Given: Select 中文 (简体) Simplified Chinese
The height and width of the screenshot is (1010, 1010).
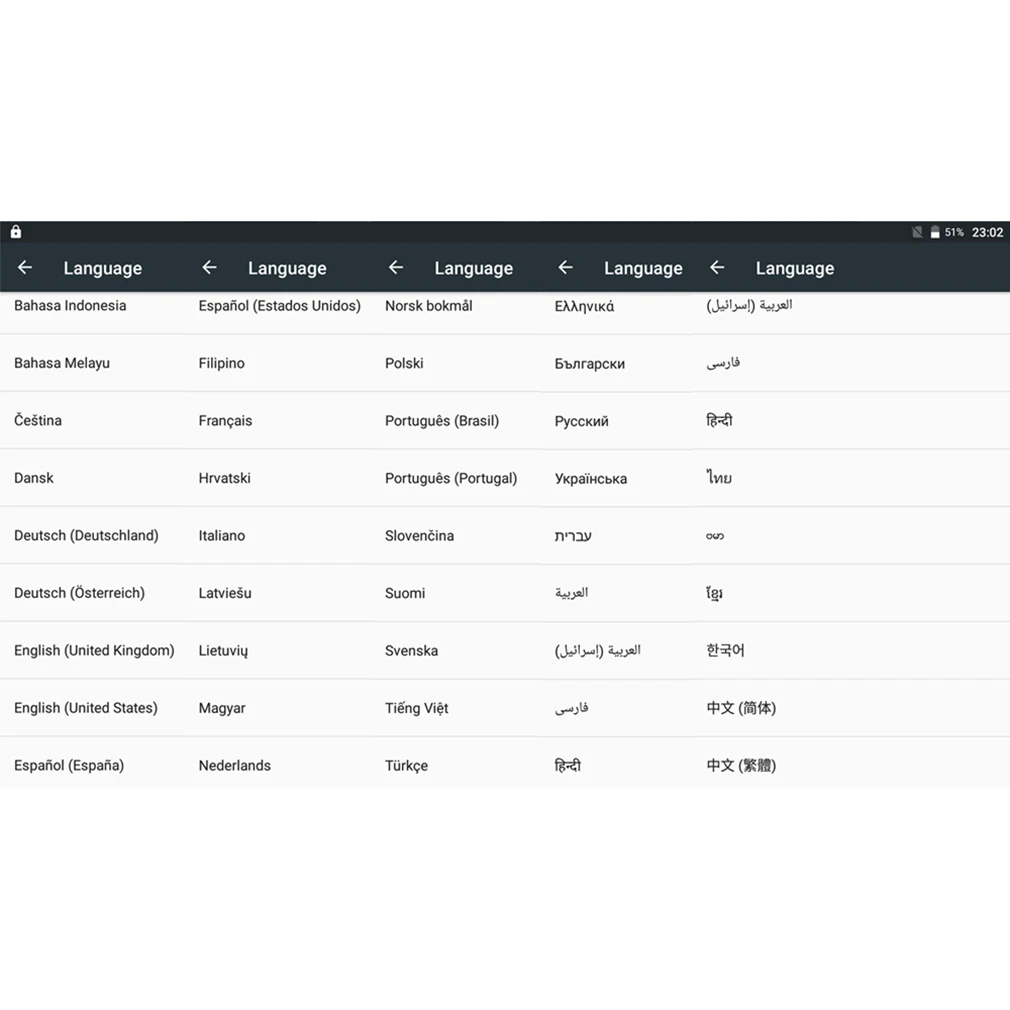Looking at the screenshot, I should (x=741, y=708).
